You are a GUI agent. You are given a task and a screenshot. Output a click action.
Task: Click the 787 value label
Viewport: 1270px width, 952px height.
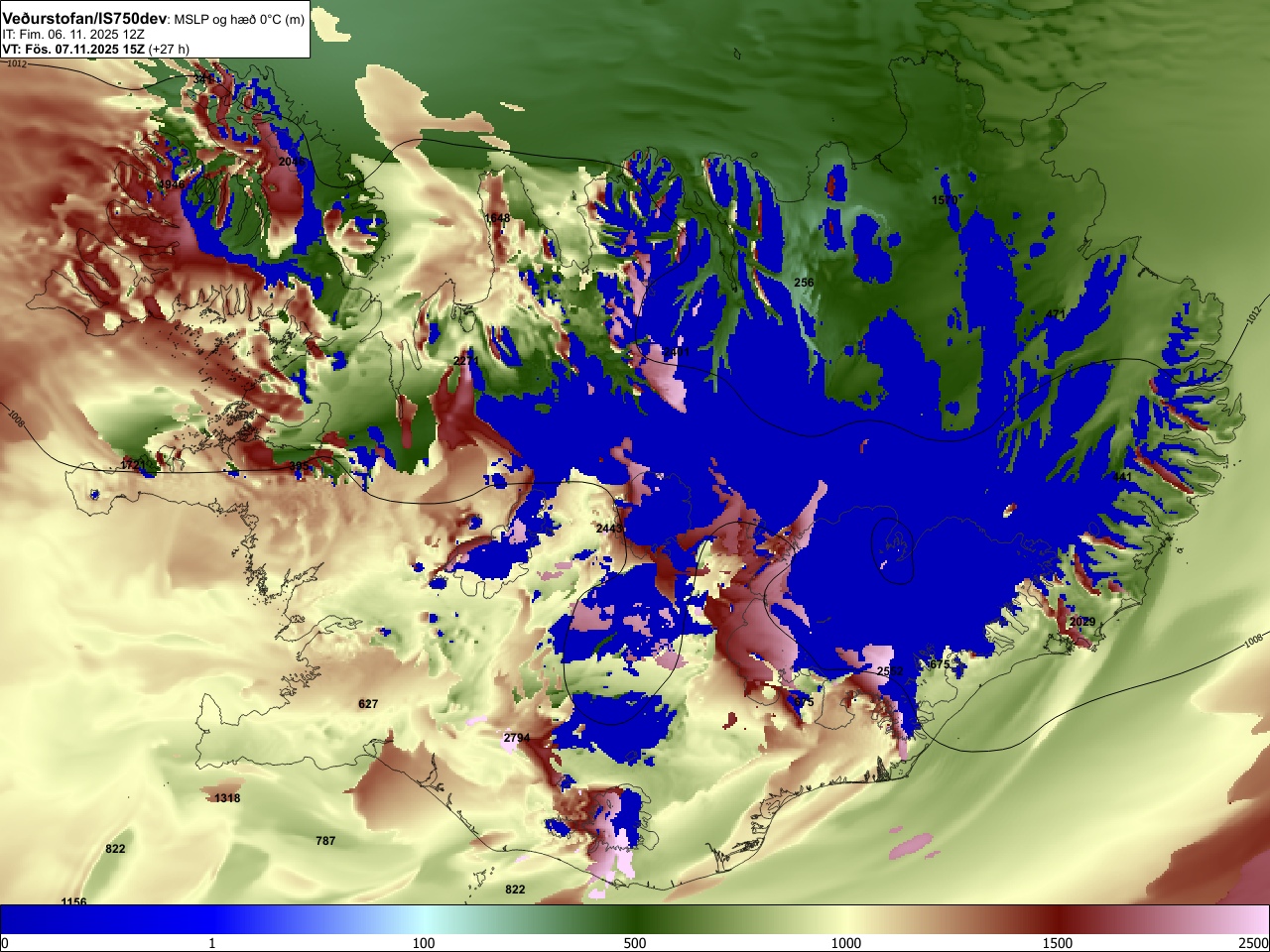(325, 841)
